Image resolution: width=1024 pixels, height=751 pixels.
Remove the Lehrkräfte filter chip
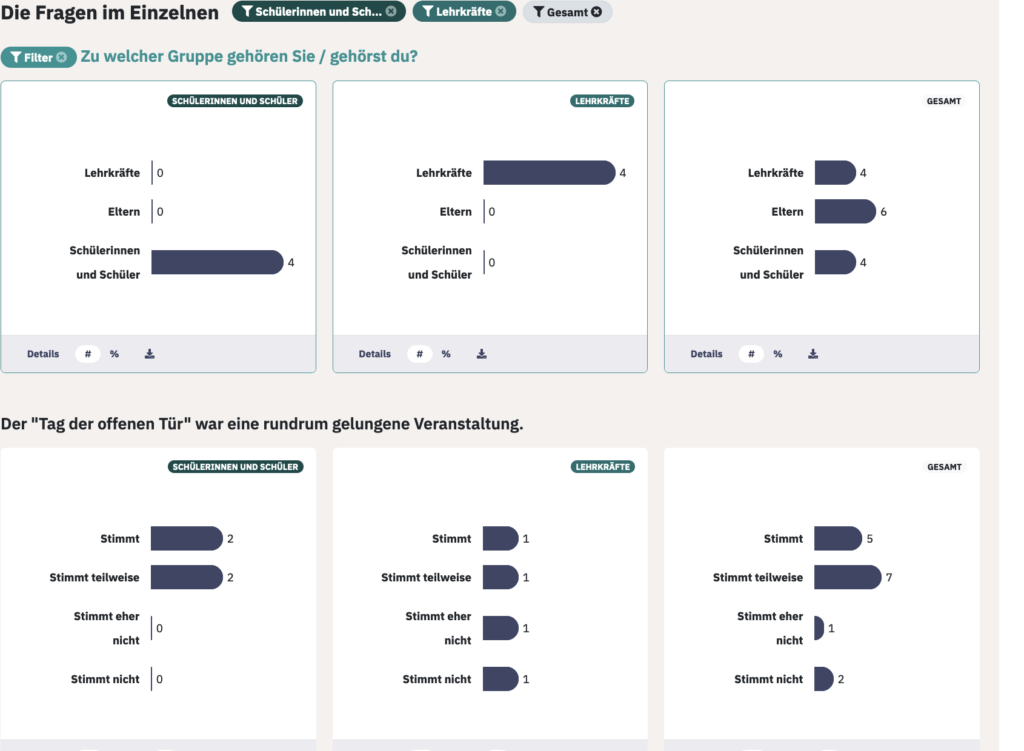coord(500,11)
